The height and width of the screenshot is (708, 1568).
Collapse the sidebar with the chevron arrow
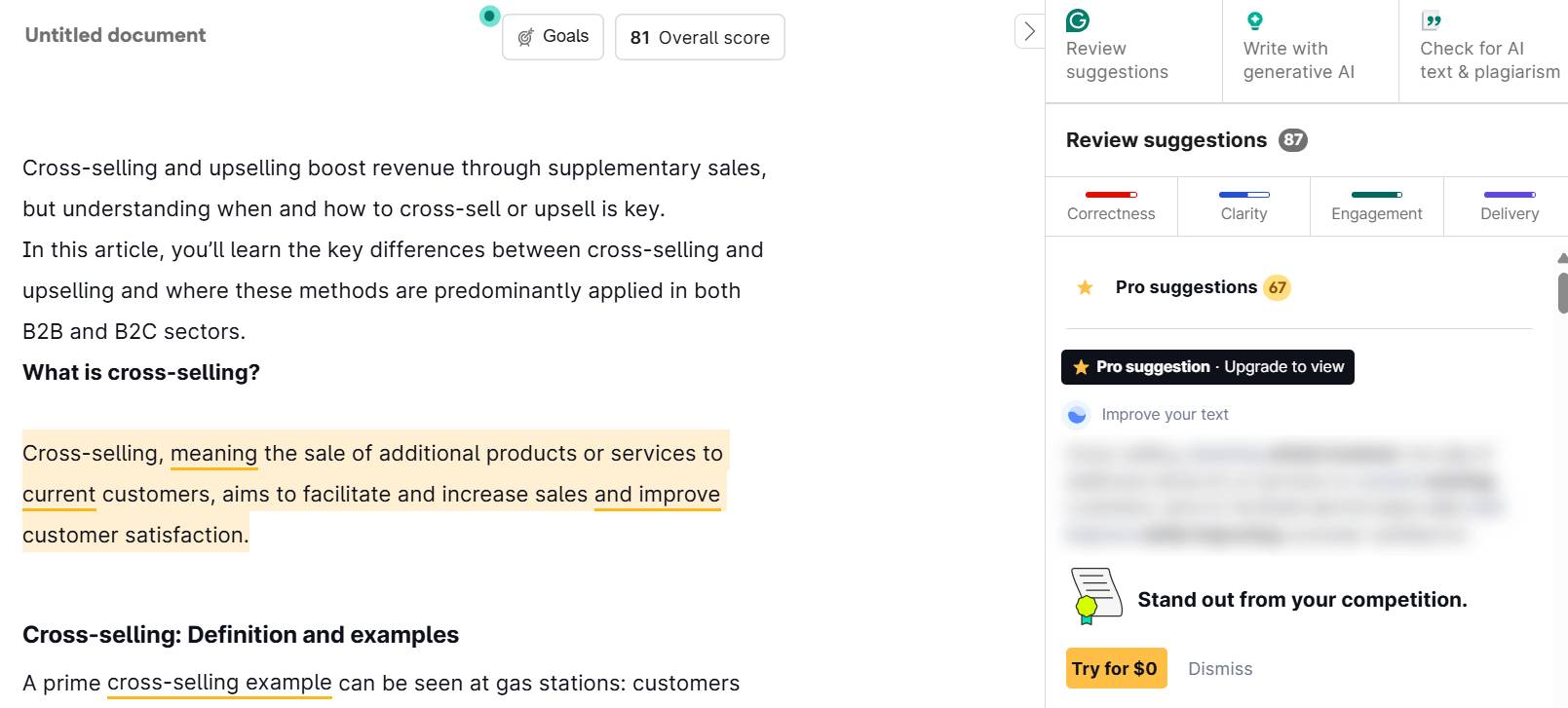1029,31
